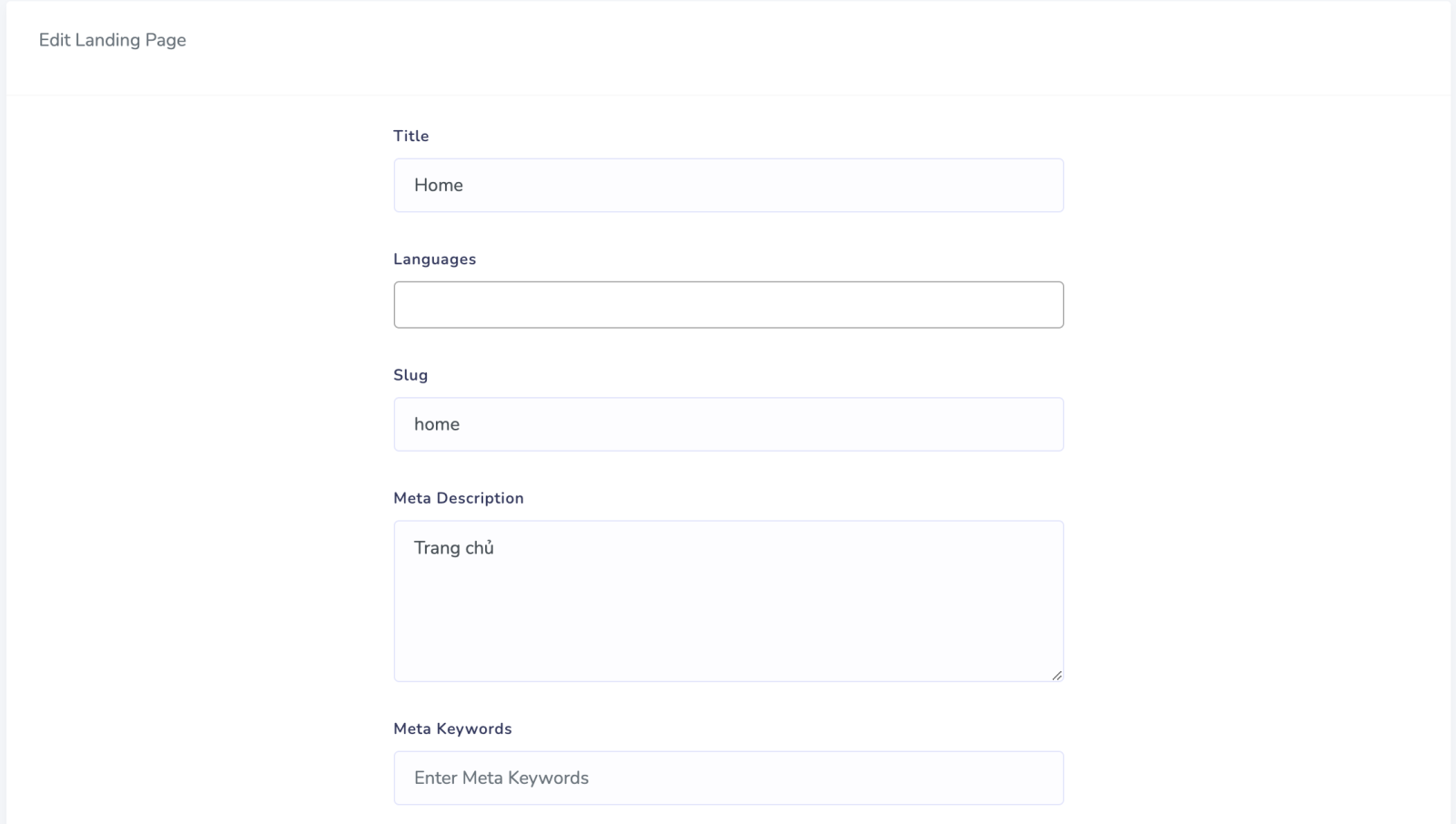
Task: Click the capitalized Home text in Title
Action: pos(438,186)
